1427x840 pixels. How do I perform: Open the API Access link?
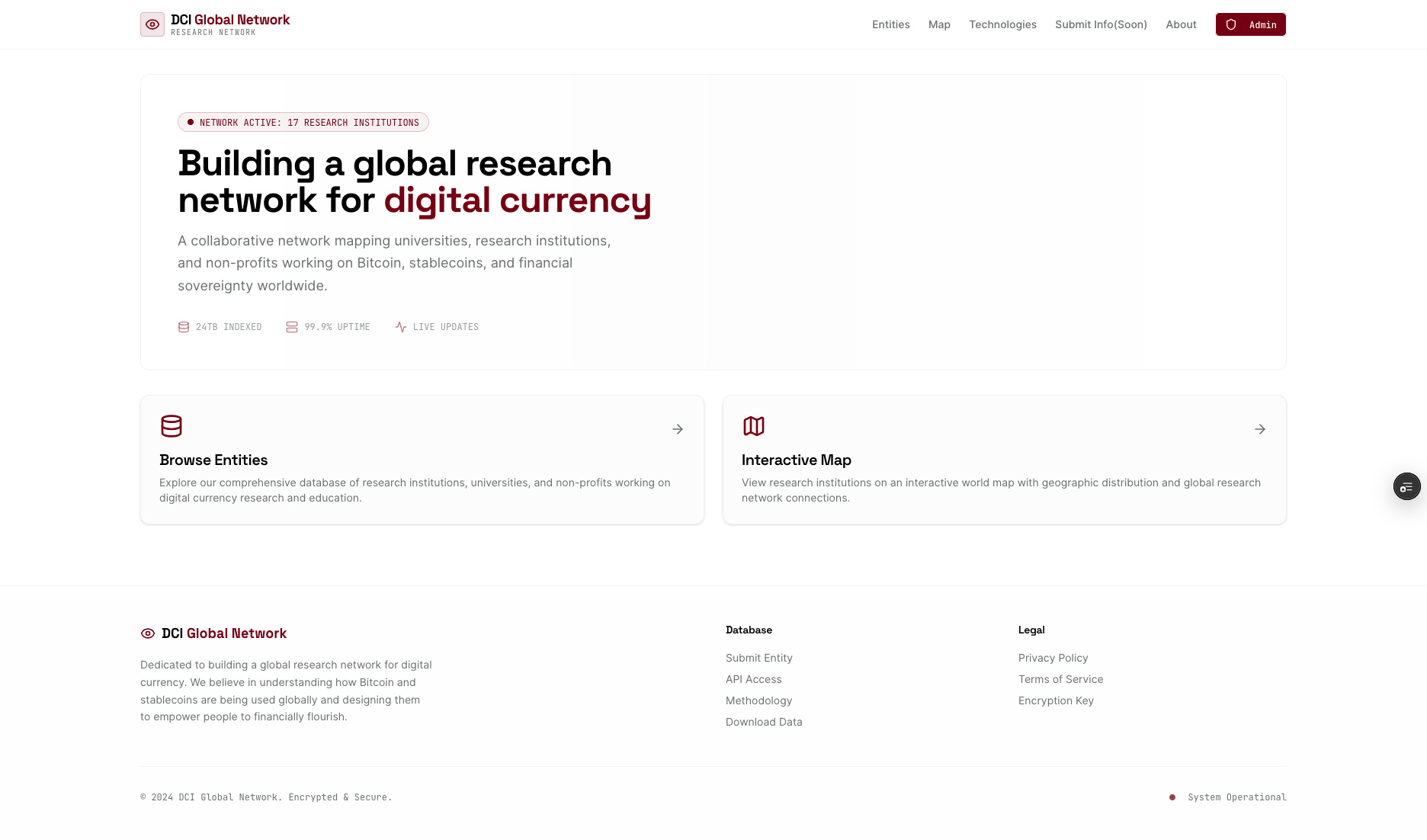click(x=753, y=678)
